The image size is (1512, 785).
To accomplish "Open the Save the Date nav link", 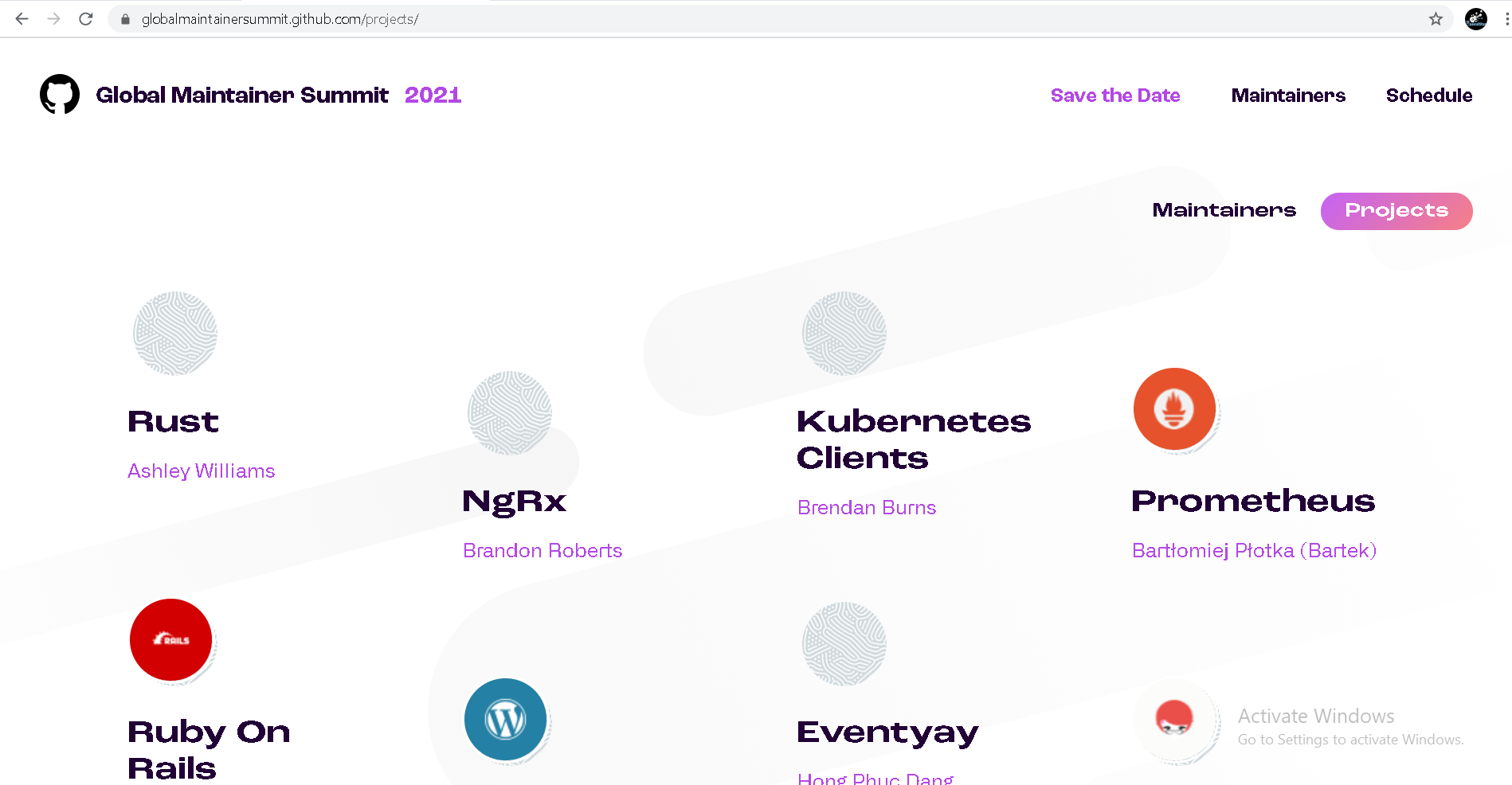I will pyautogui.click(x=1115, y=96).
